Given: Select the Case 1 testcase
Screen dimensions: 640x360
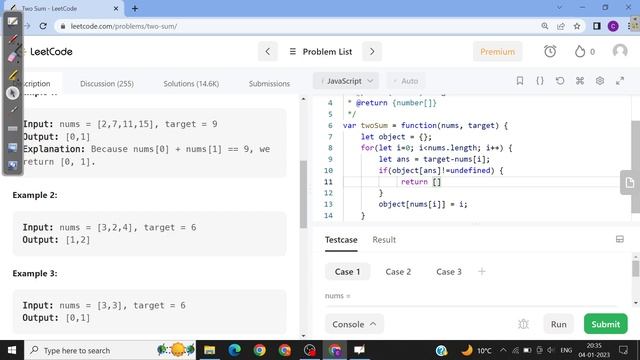Looking at the screenshot, I should coord(347,271).
